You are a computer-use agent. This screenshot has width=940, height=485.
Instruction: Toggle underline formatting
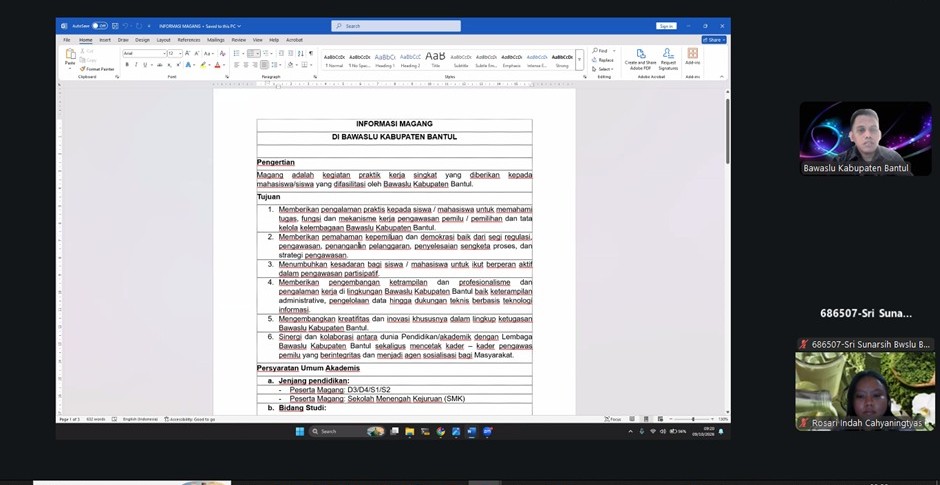pos(144,65)
